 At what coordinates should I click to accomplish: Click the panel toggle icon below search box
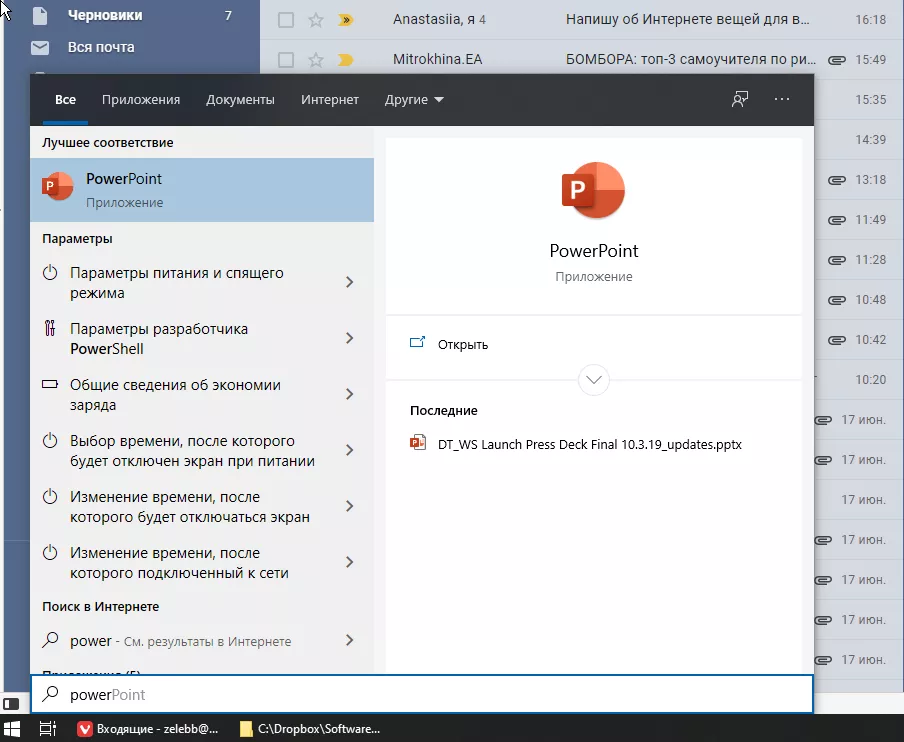(11, 704)
